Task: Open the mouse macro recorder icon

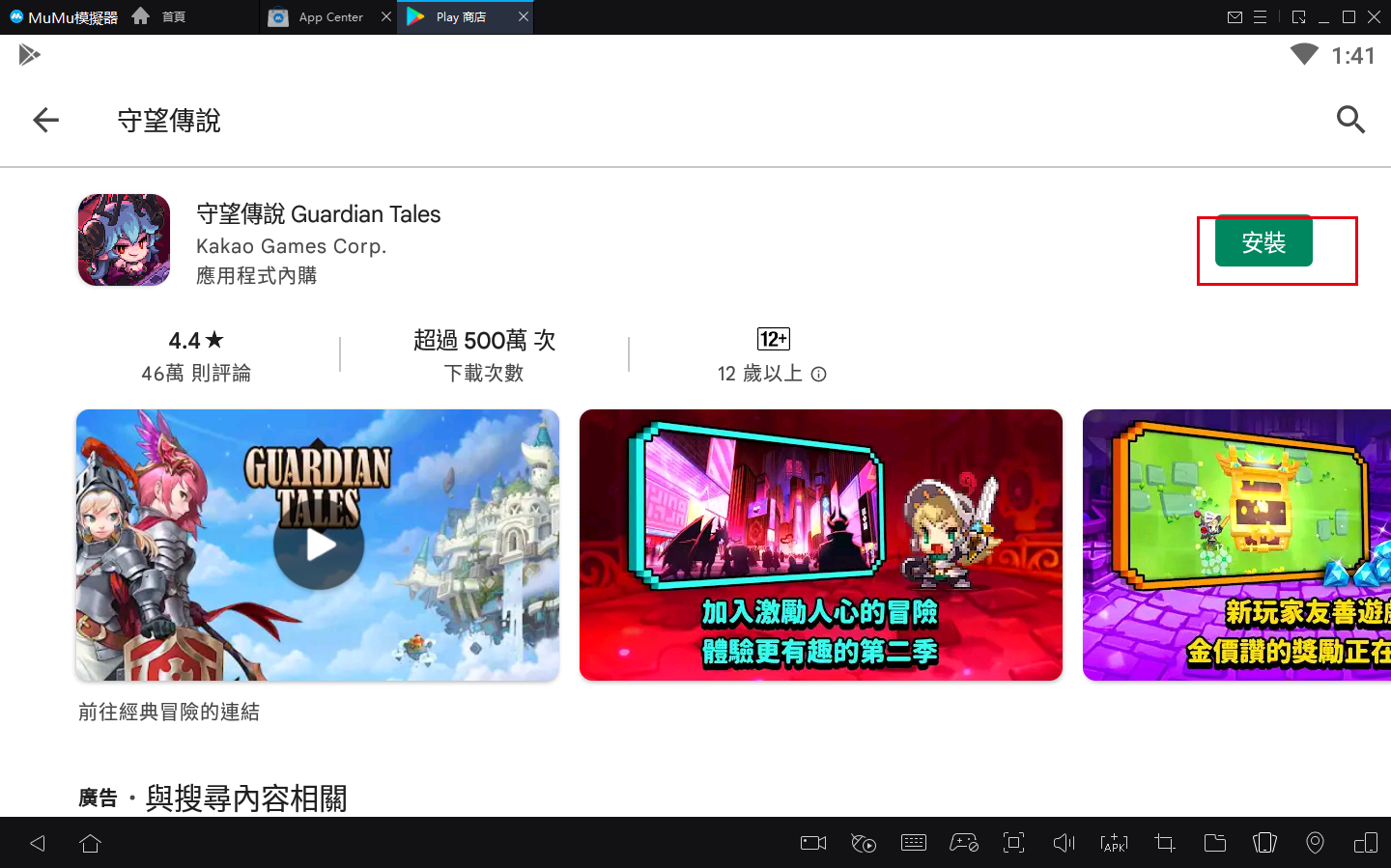Action: click(x=864, y=843)
